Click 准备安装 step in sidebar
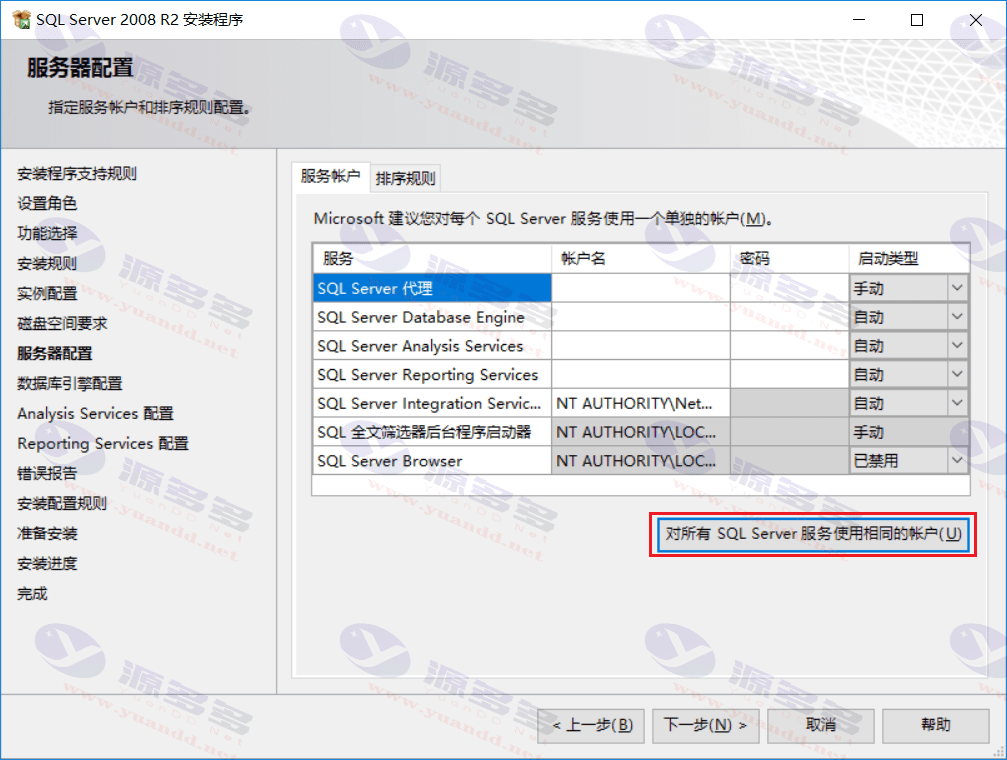 pos(47,533)
